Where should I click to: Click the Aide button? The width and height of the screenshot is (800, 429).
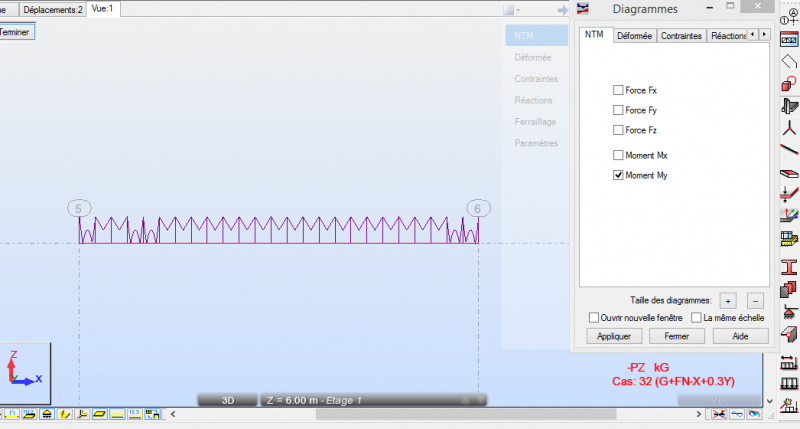[740, 336]
